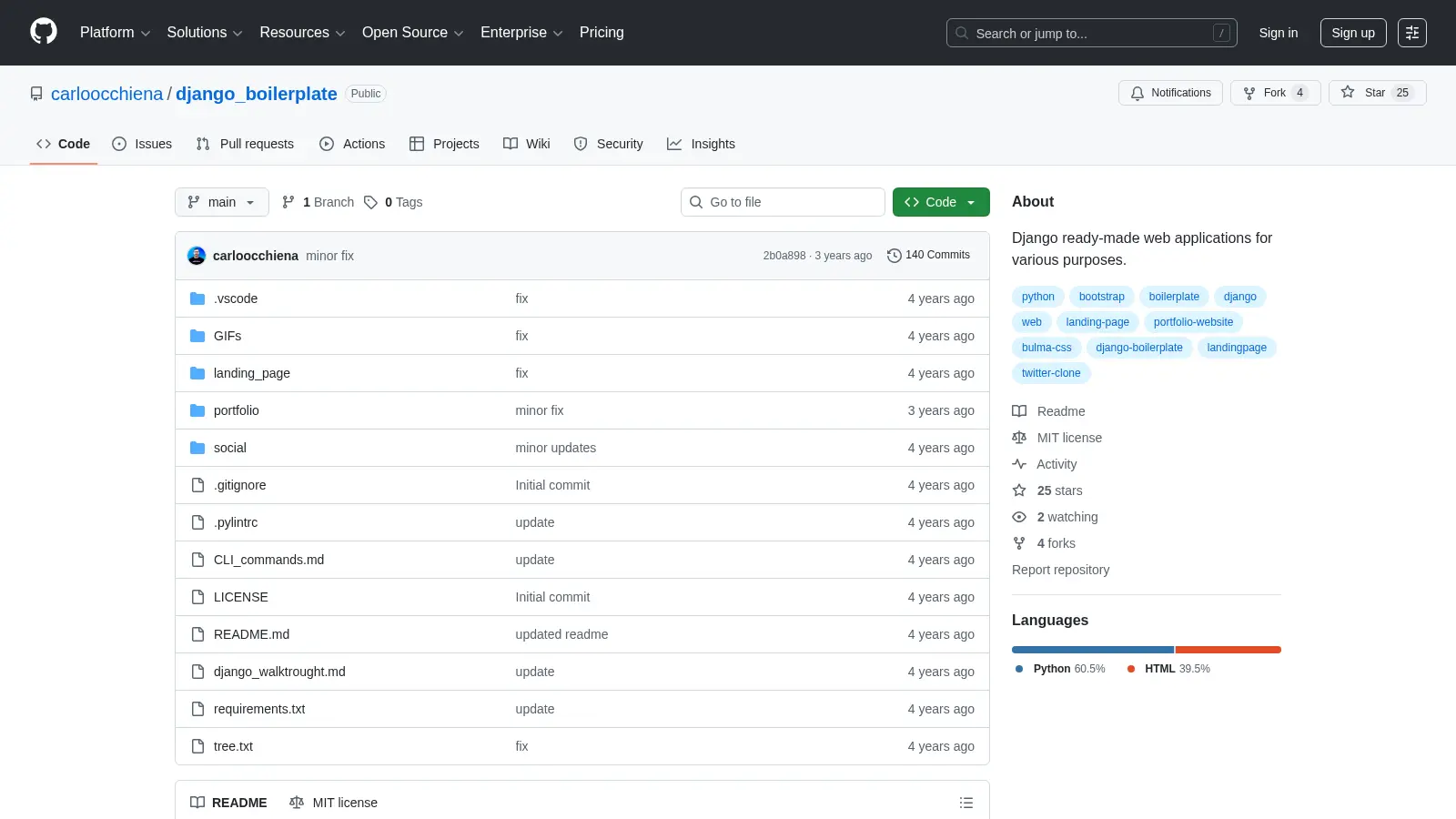
Task: View 140 Commits history
Action: (928, 256)
